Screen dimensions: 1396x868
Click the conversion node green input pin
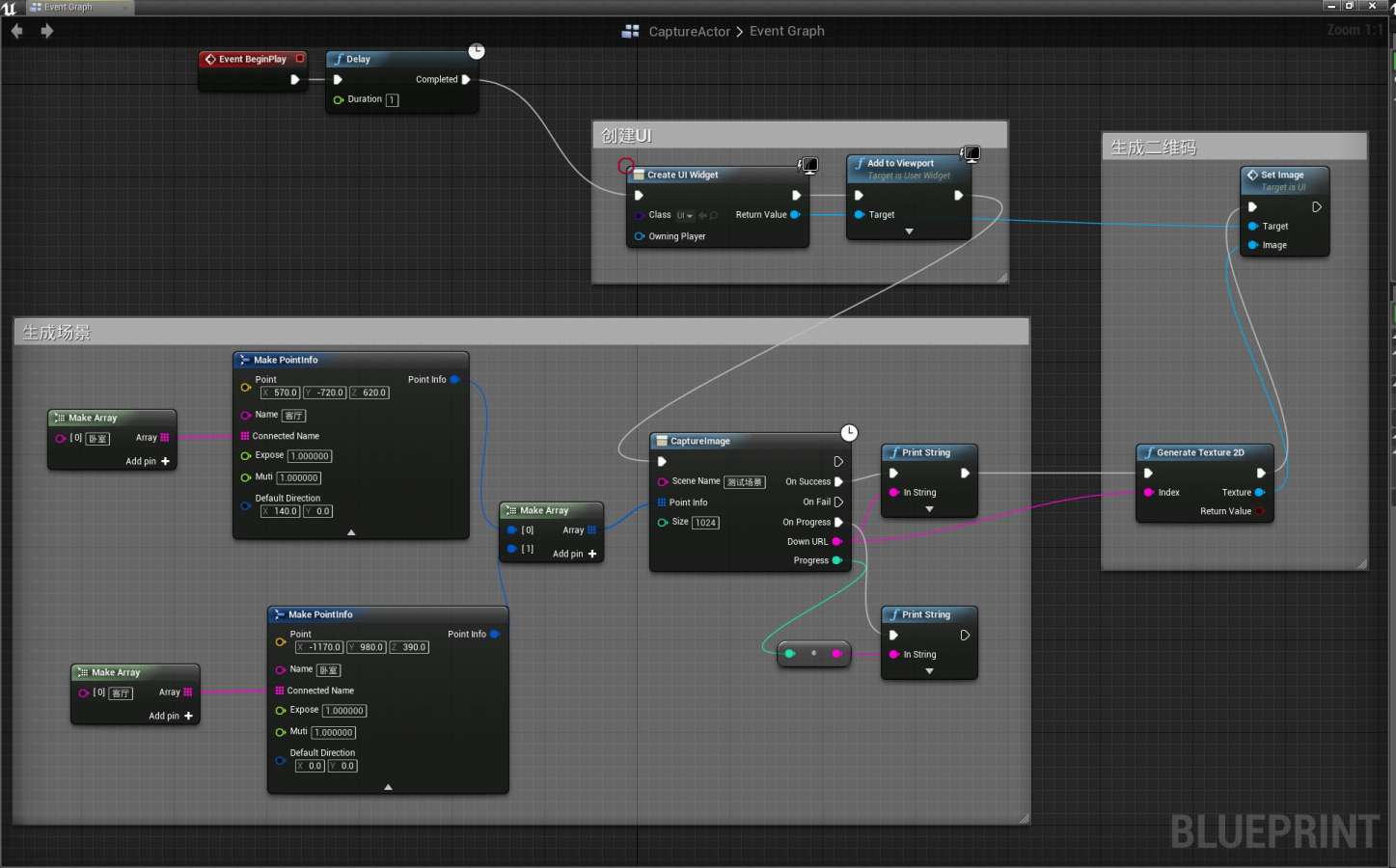point(790,653)
